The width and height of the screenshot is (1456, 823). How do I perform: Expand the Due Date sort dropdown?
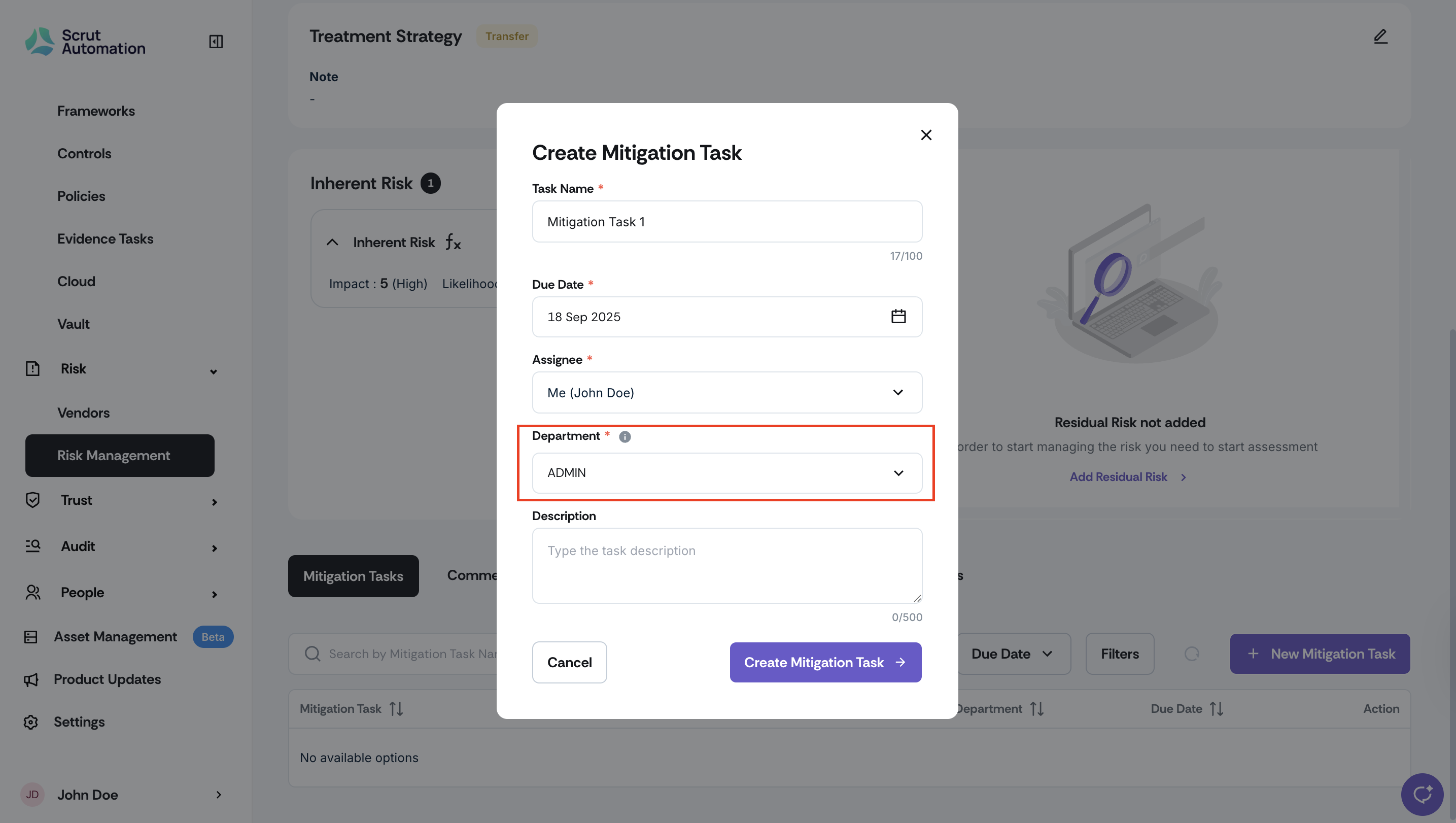[1012, 654]
